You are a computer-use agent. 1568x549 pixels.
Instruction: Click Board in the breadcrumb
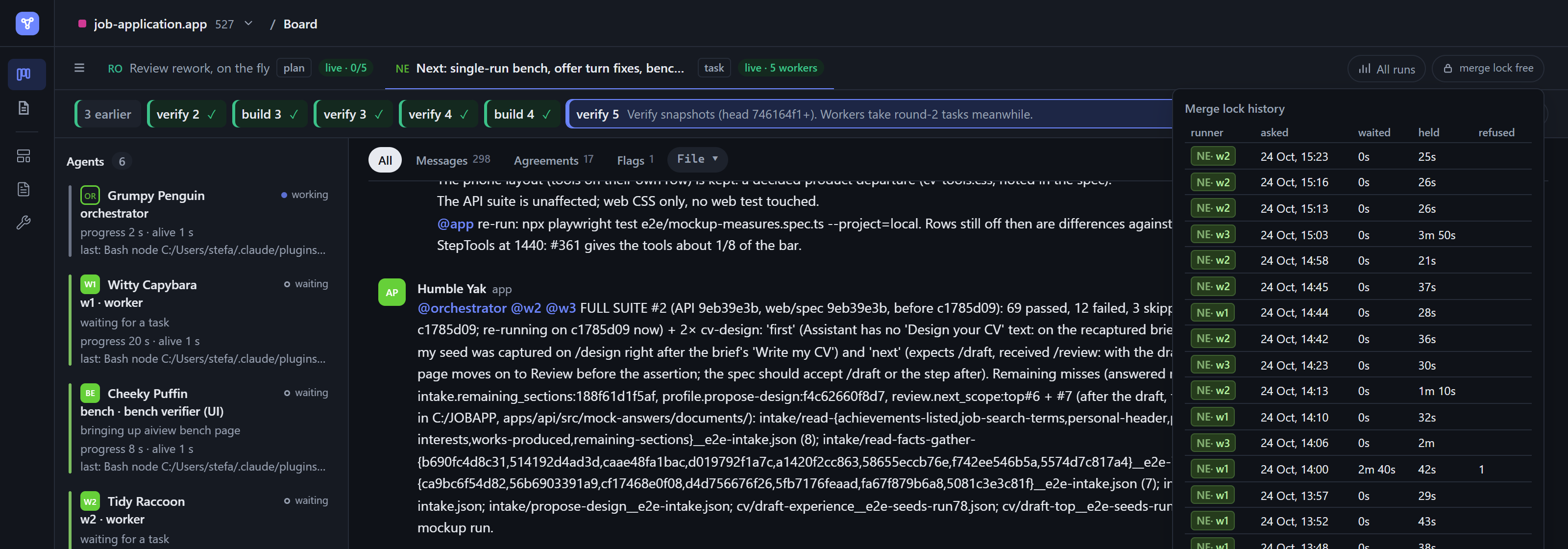pos(300,24)
